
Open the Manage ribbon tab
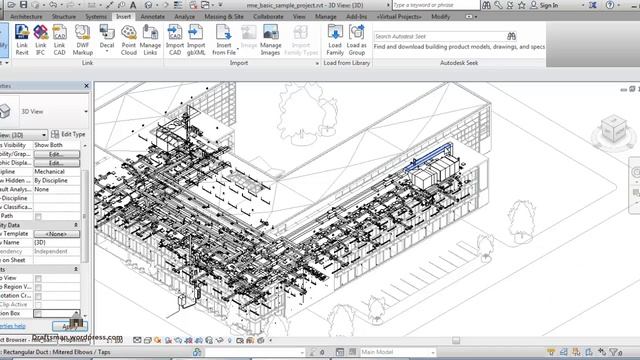326,16
